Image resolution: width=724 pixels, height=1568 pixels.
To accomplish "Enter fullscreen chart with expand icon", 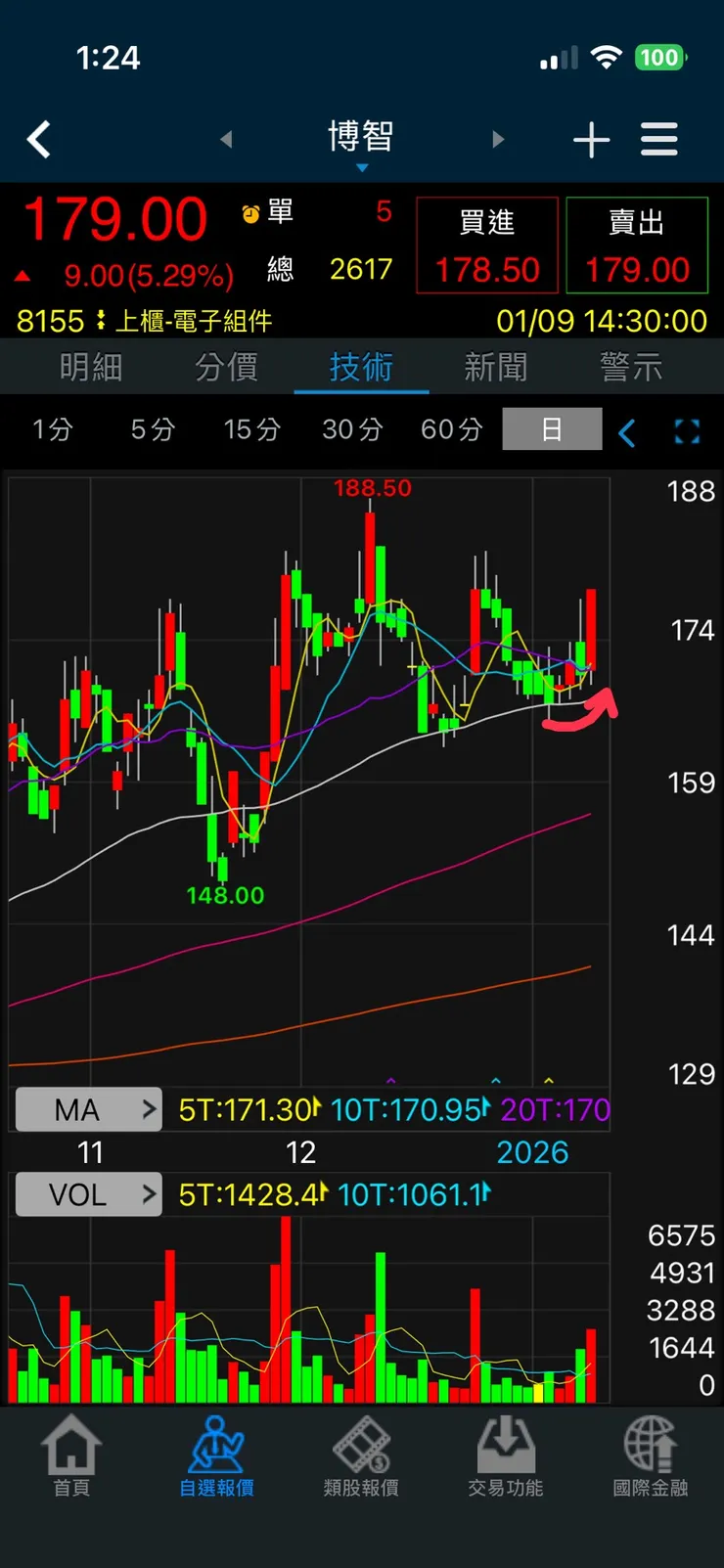I will pyautogui.click(x=688, y=431).
